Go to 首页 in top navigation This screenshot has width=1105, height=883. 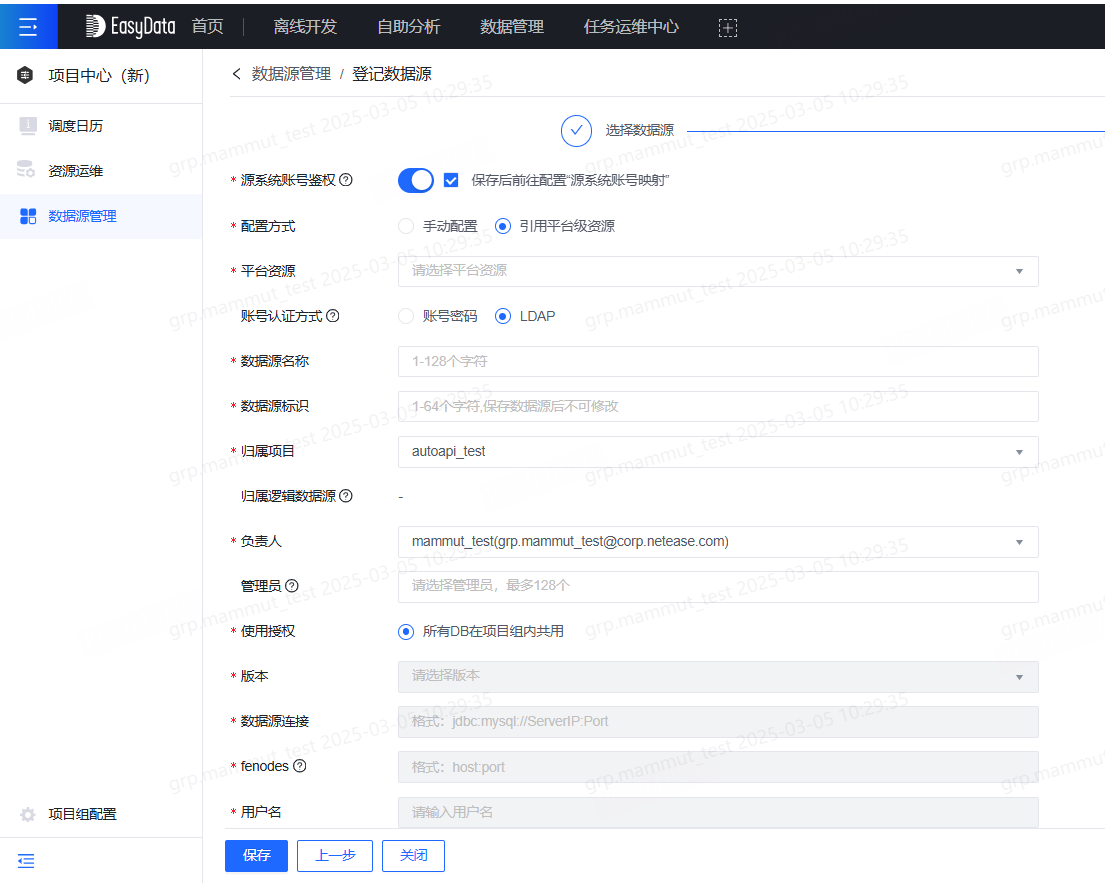pos(208,27)
